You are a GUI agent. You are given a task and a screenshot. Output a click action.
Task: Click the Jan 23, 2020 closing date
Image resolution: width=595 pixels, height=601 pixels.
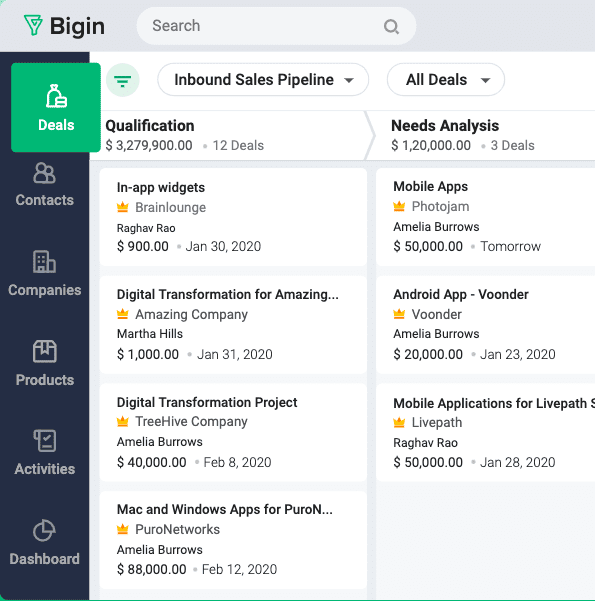click(518, 354)
